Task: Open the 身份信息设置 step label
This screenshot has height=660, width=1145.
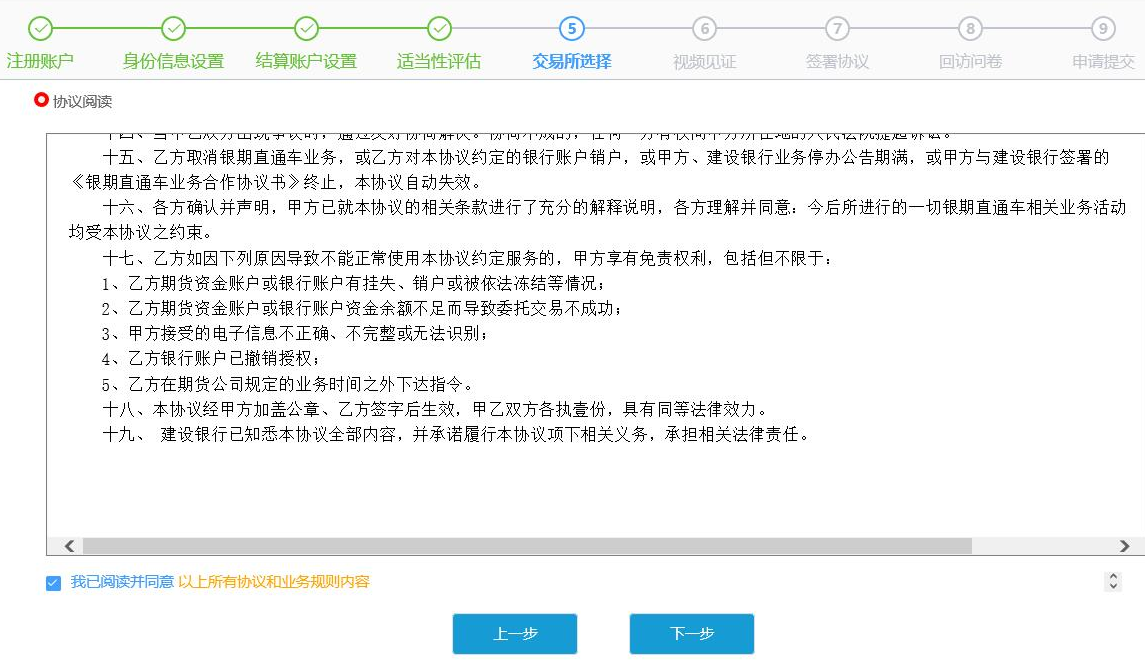Action: [x=174, y=61]
